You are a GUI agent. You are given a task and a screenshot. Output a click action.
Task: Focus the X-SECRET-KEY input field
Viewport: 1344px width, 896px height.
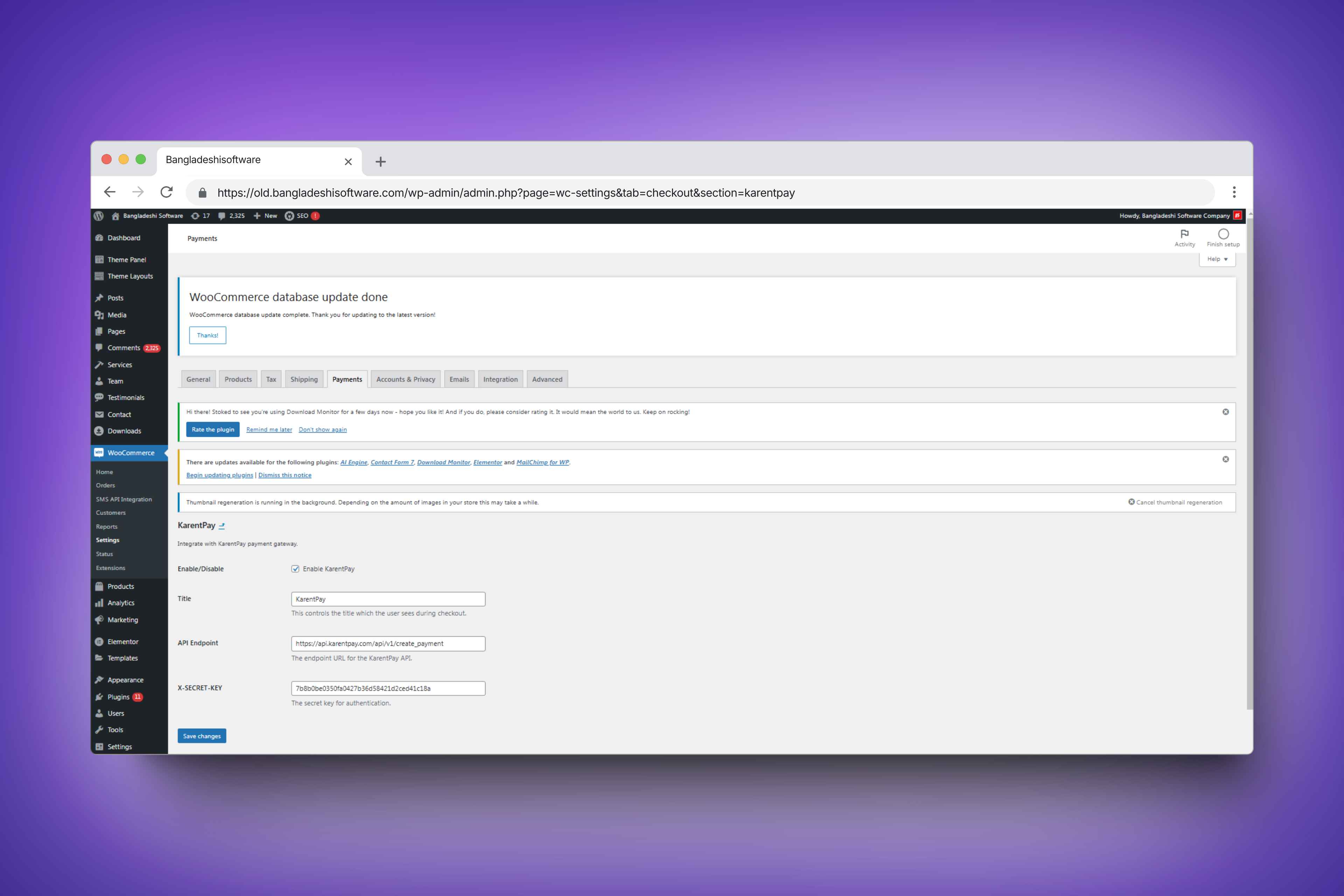pos(388,688)
